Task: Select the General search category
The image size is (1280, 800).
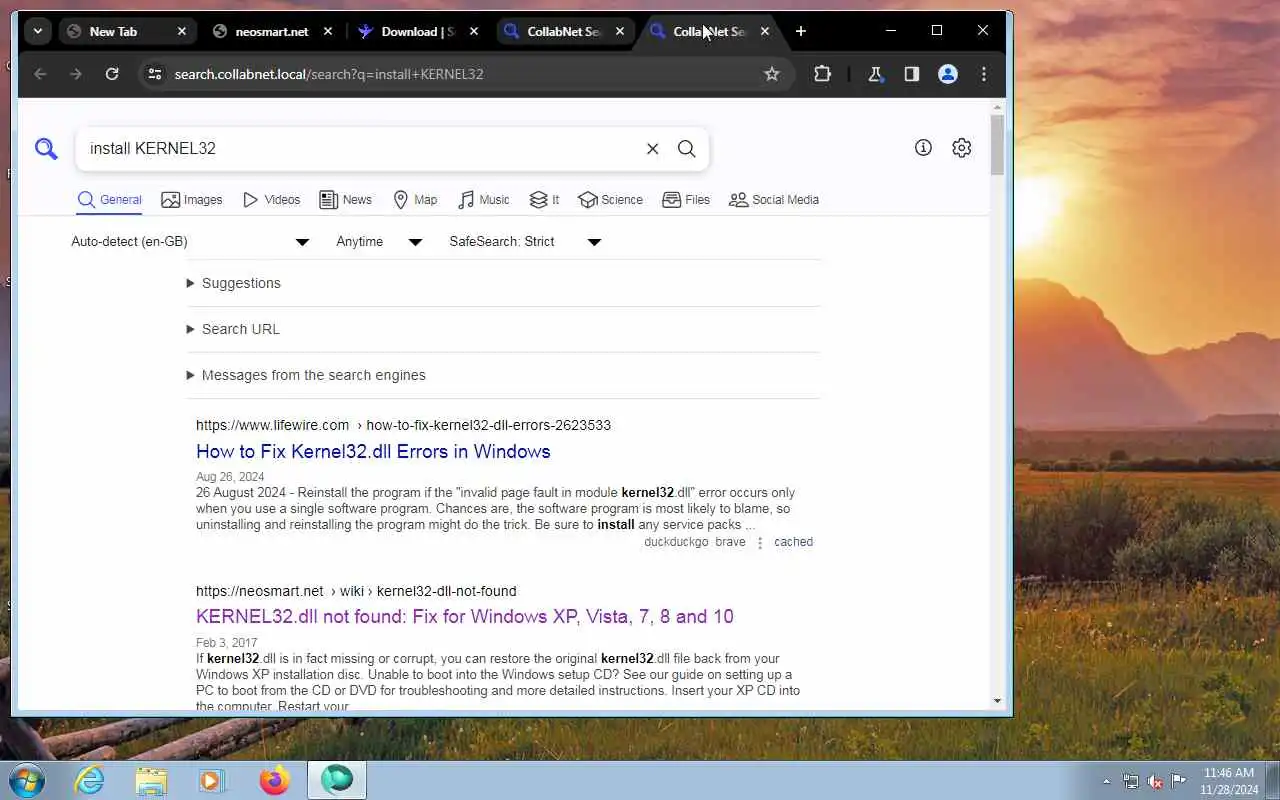Action: tap(110, 200)
